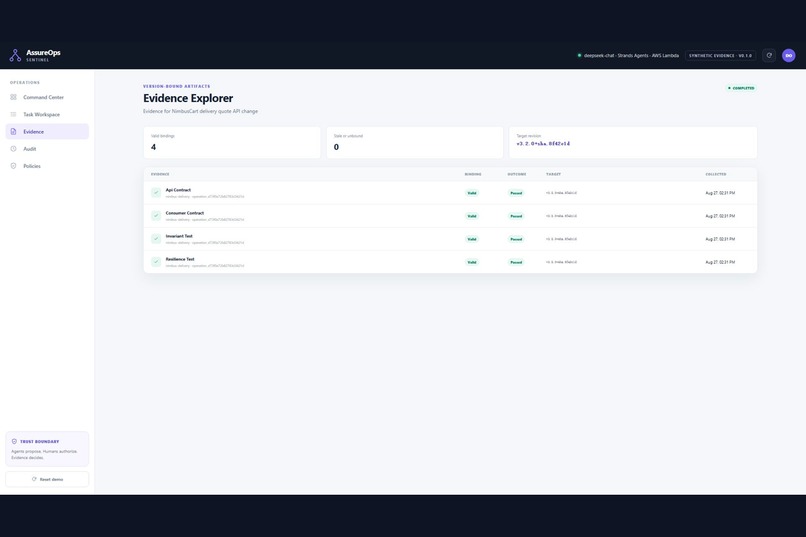Click the Trust Boundary card text
Viewport: 806px width, 537px height.
(x=44, y=454)
